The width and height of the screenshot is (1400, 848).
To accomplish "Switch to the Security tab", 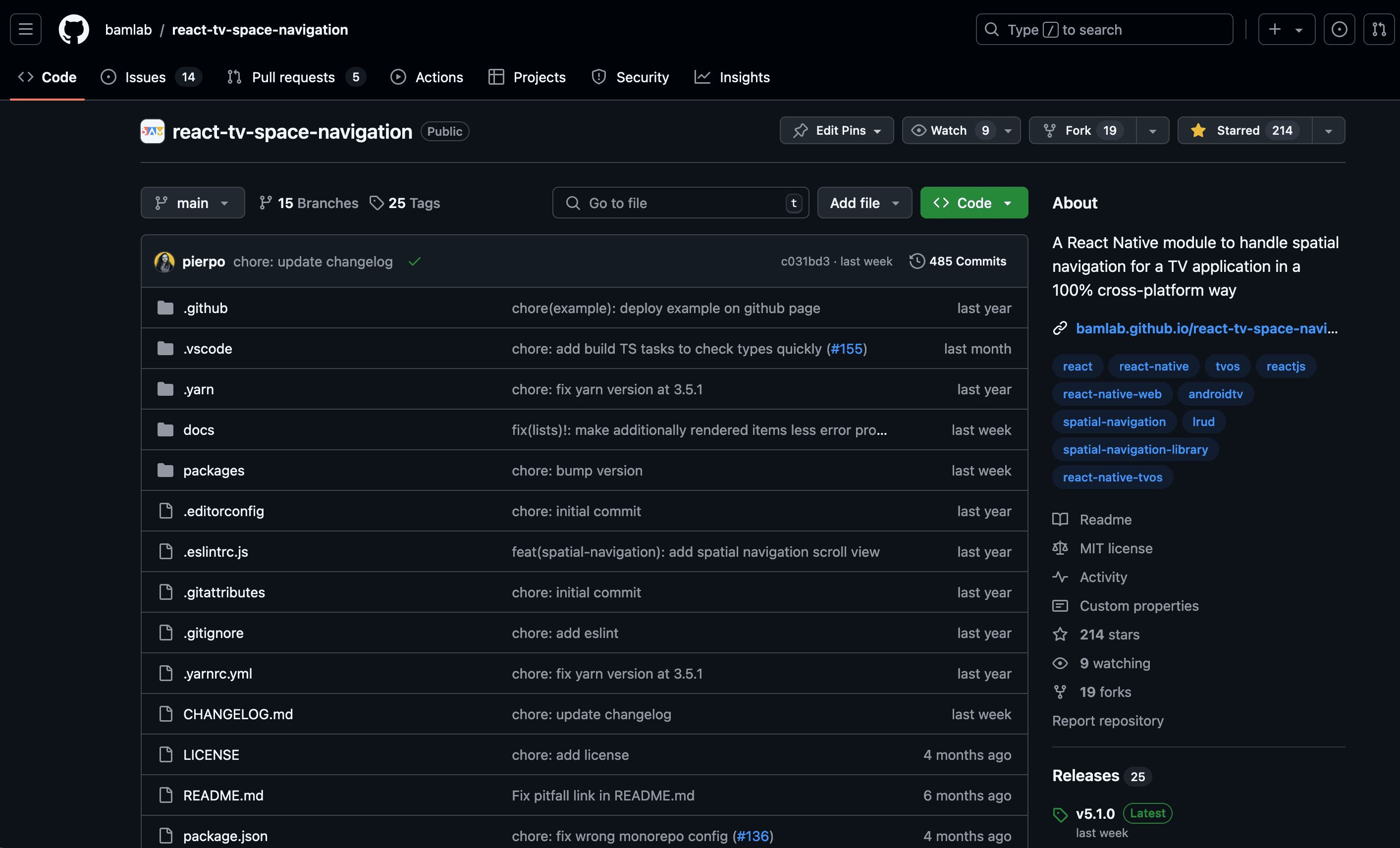I will coord(630,77).
